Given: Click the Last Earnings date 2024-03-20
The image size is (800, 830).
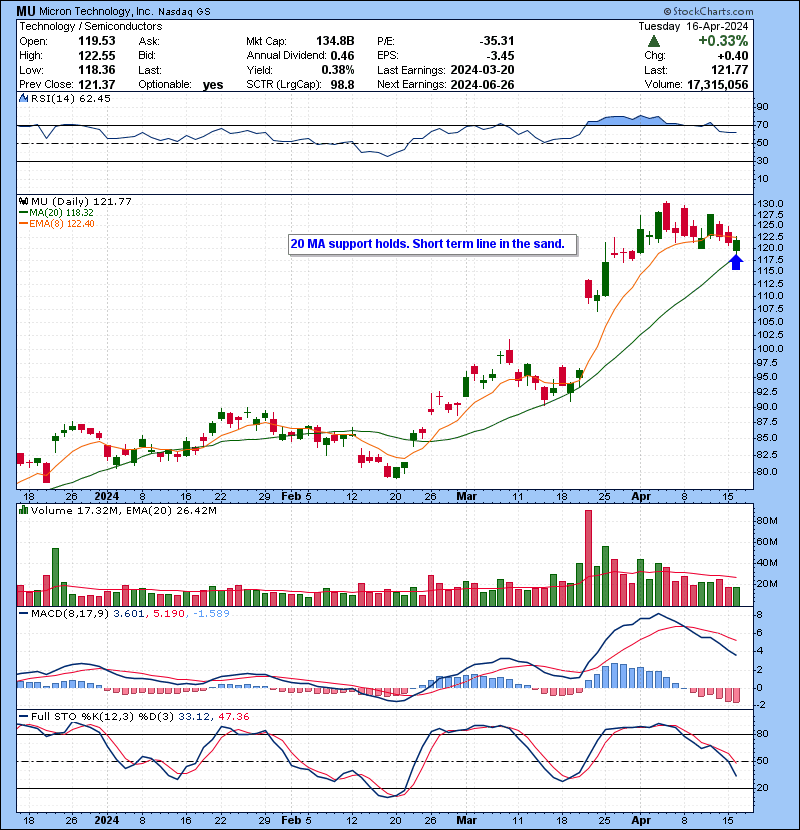Looking at the screenshot, I should click(482, 70).
